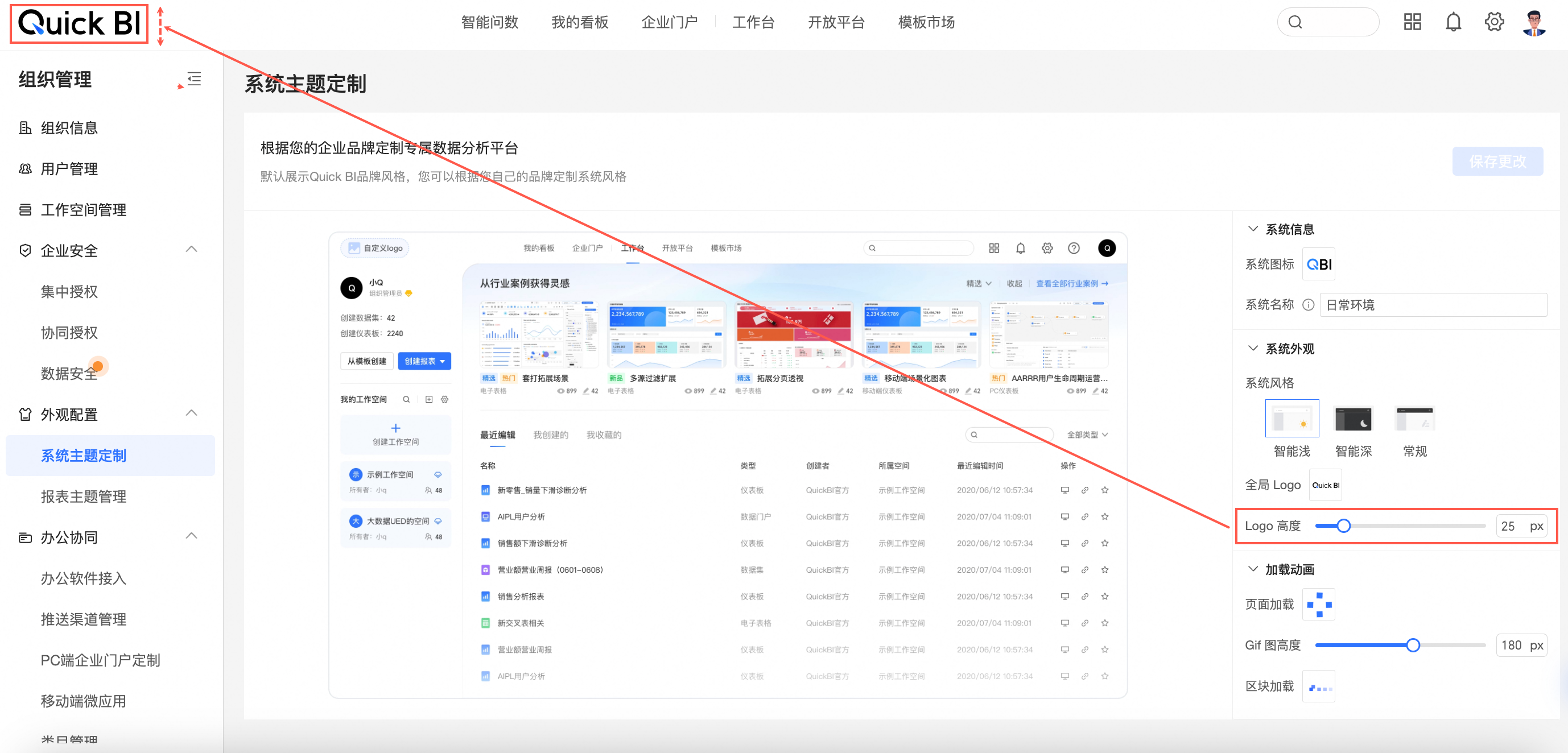Open 报表主题管理 in sidebar
The image size is (1568, 753).
tap(84, 497)
